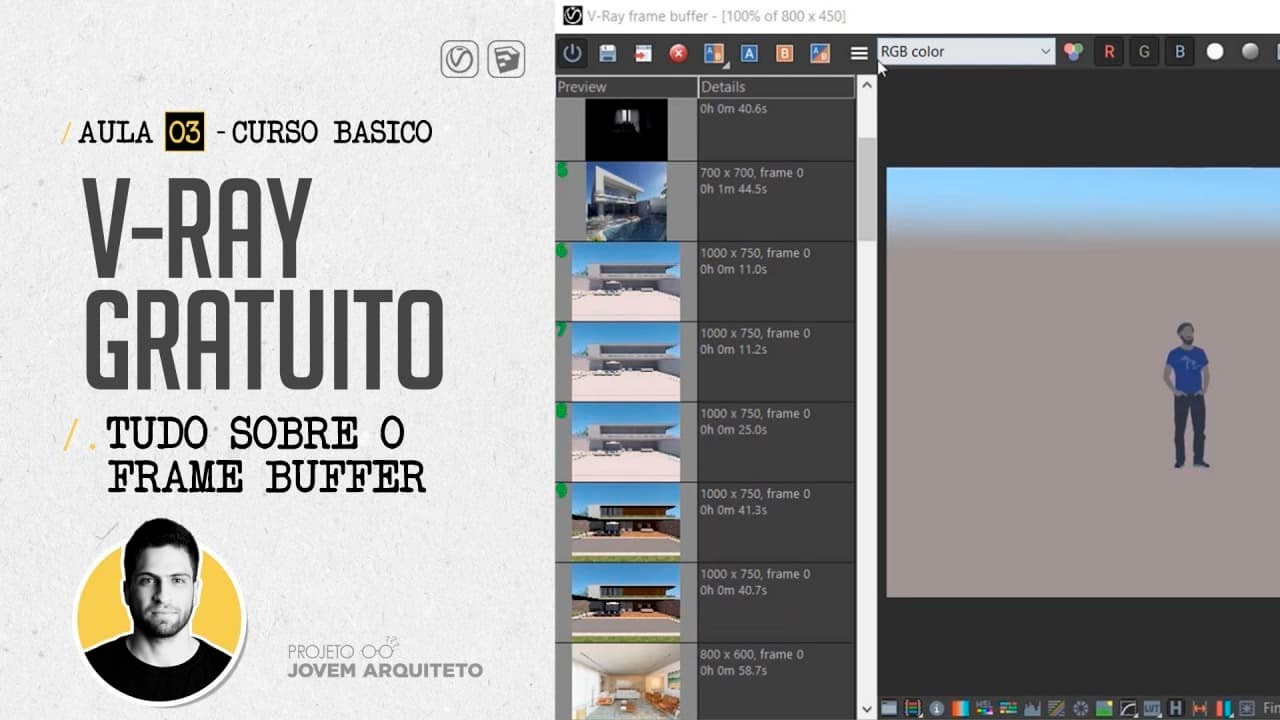Open color balance icon in bottom toolbar
1280x720 pixels.
(1008, 708)
